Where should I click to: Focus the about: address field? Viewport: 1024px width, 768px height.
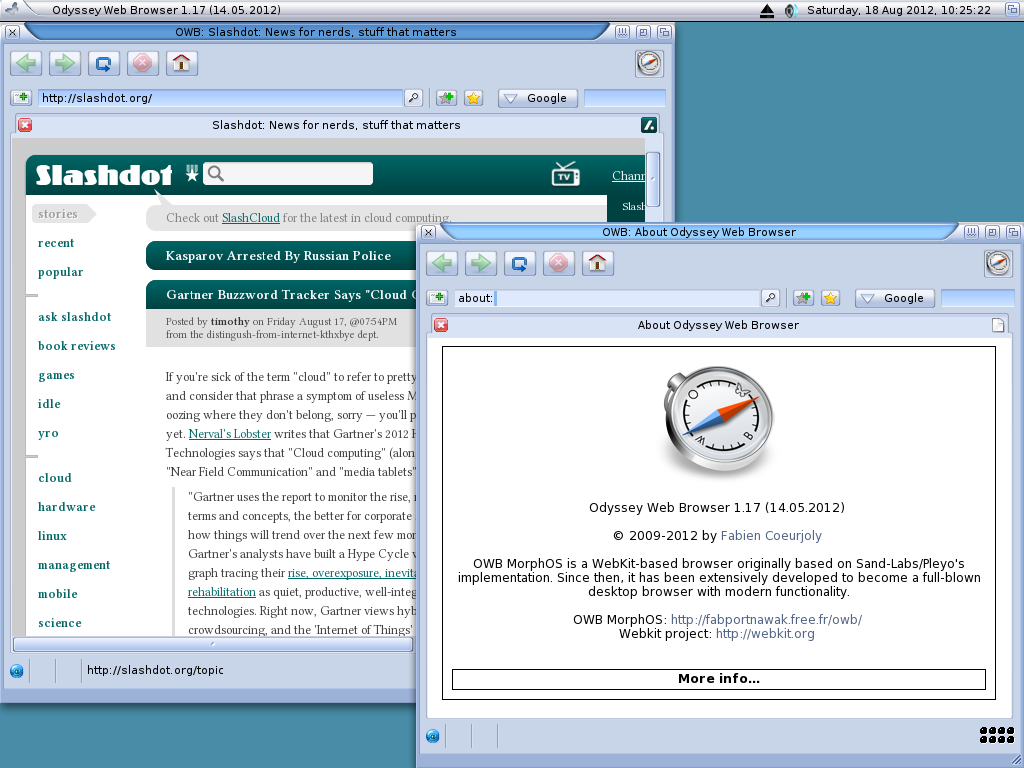click(607, 298)
